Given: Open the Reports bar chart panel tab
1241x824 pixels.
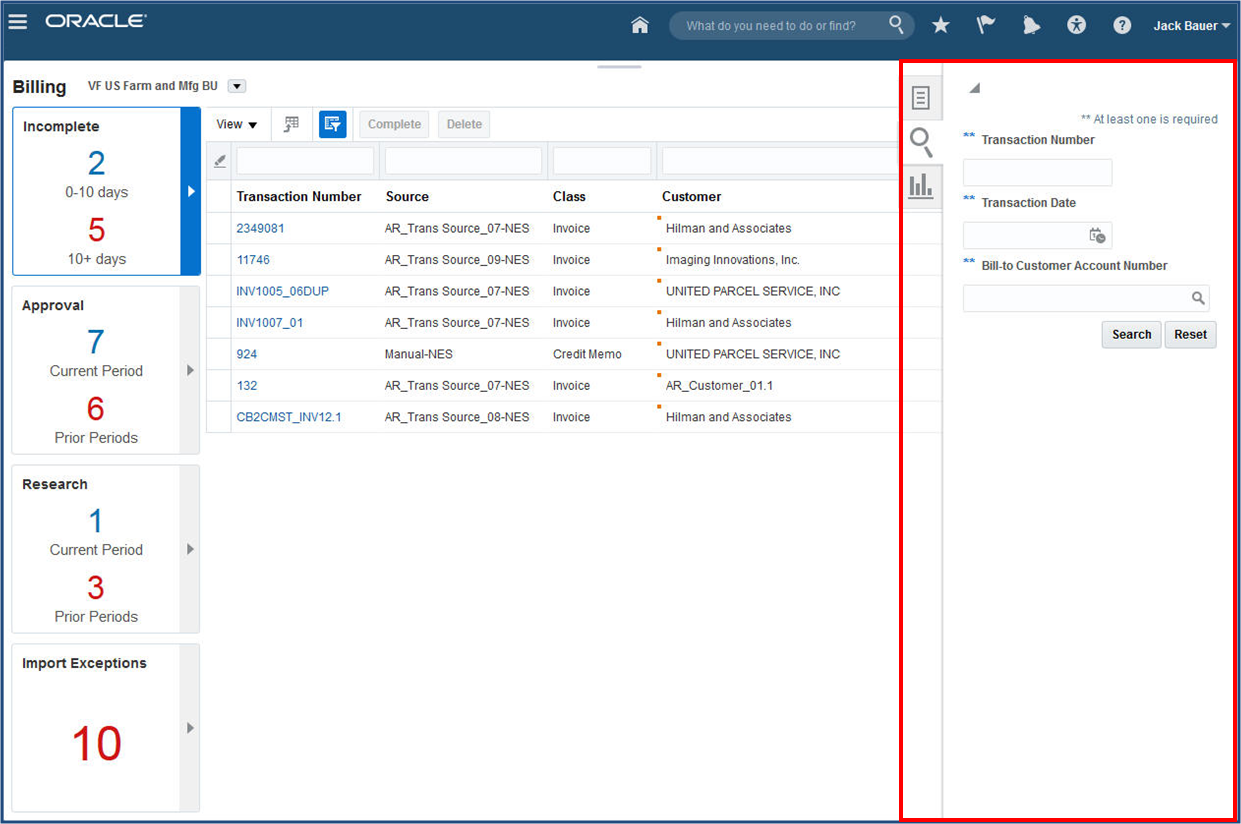Looking at the screenshot, I should click(921, 185).
